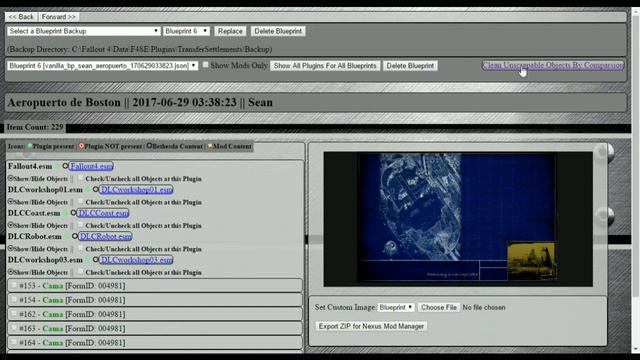The height and width of the screenshot is (360, 640).
Task: Open the blue DLCRobot.esm link
Action: coord(105,236)
